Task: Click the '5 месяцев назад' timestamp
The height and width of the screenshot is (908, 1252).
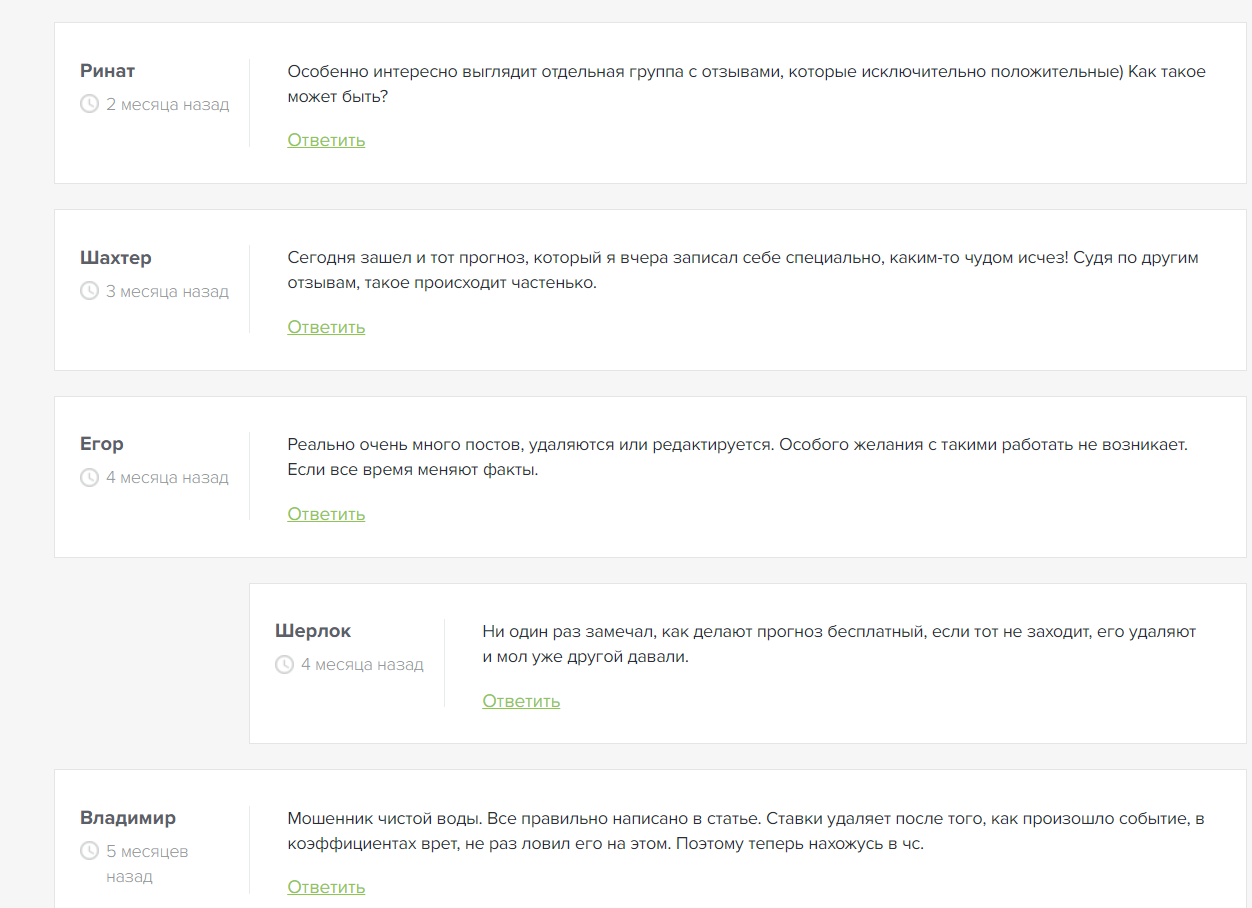Action: (147, 863)
